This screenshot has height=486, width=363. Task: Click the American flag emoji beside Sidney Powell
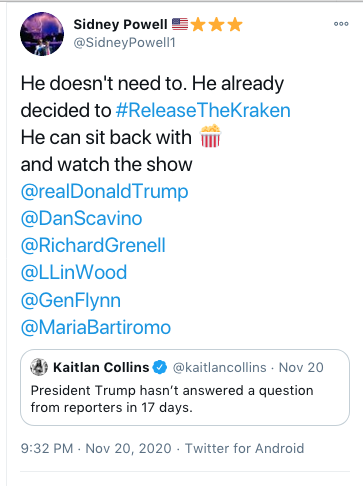pyautogui.click(x=180, y=24)
